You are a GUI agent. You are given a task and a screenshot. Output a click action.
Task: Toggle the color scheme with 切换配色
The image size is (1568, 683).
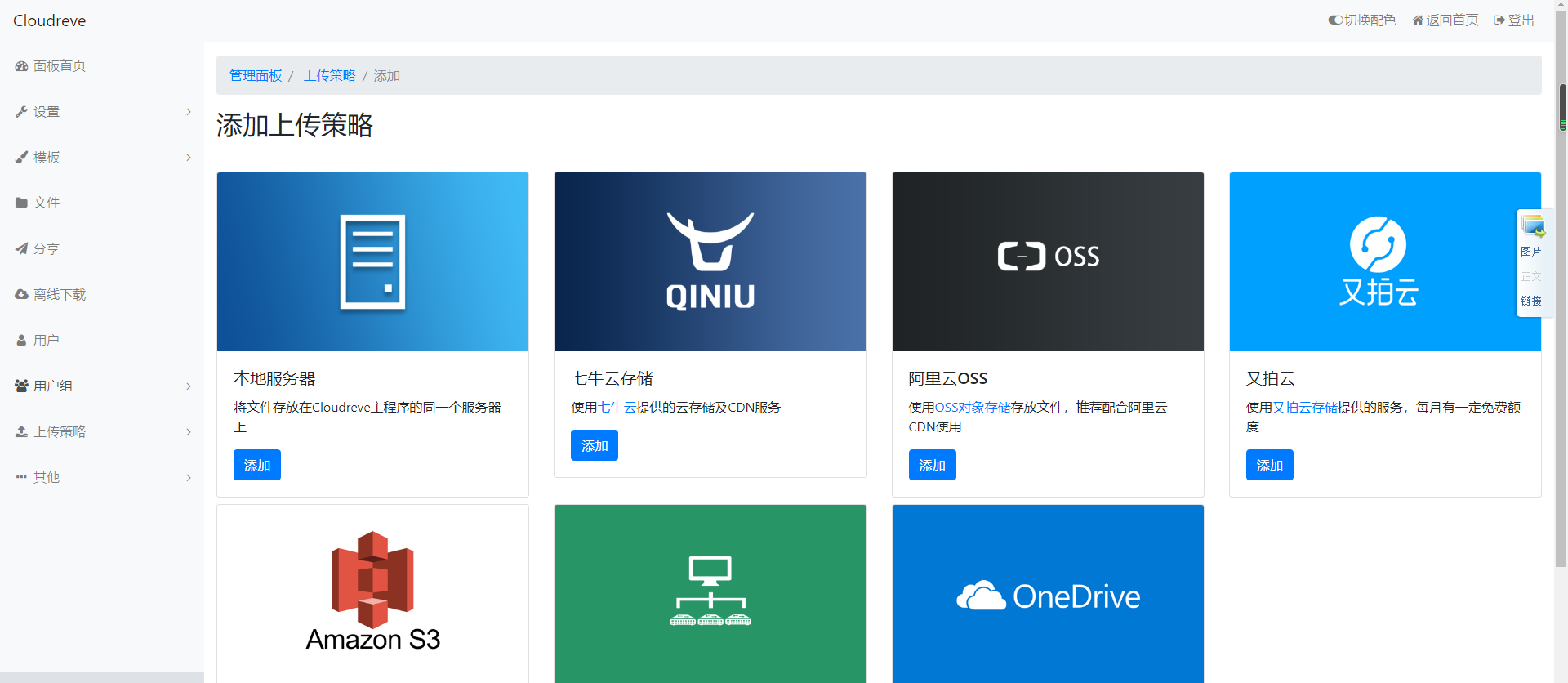click(1361, 20)
